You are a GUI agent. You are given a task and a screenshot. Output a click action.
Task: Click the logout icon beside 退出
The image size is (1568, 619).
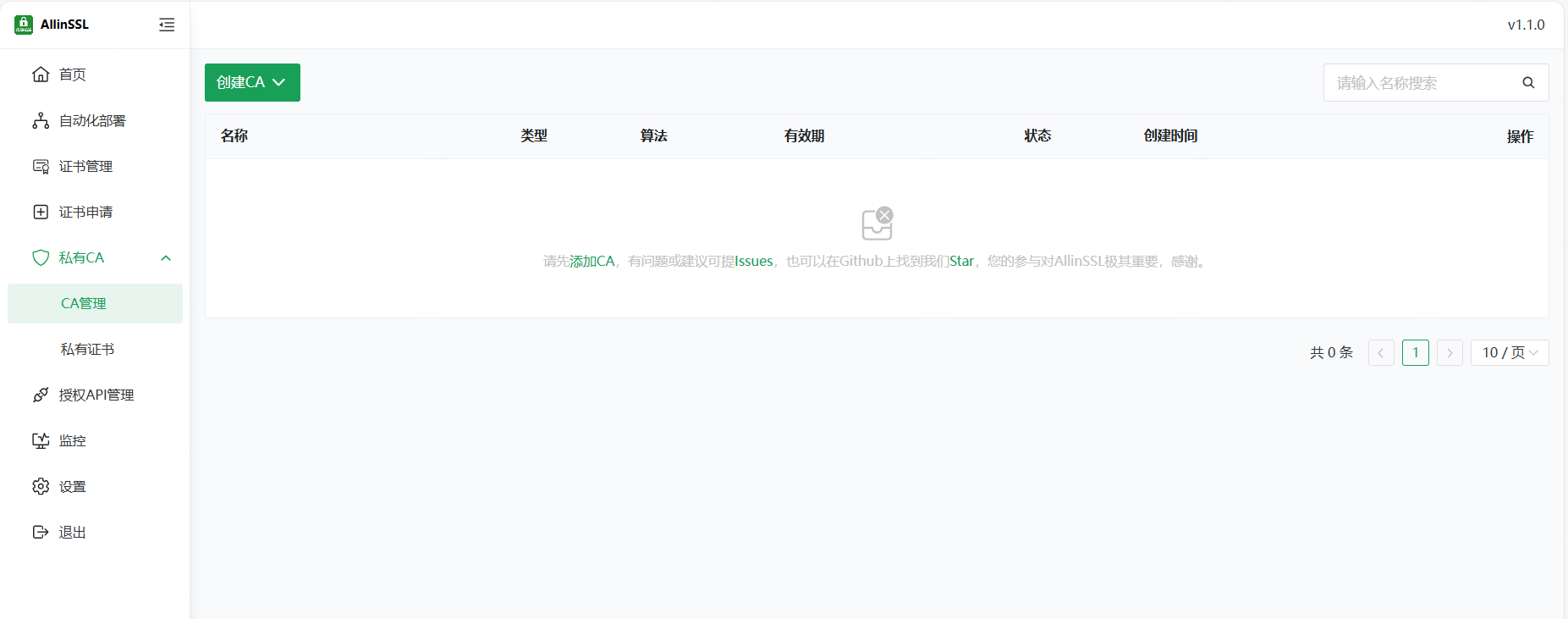tap(41, 532)
